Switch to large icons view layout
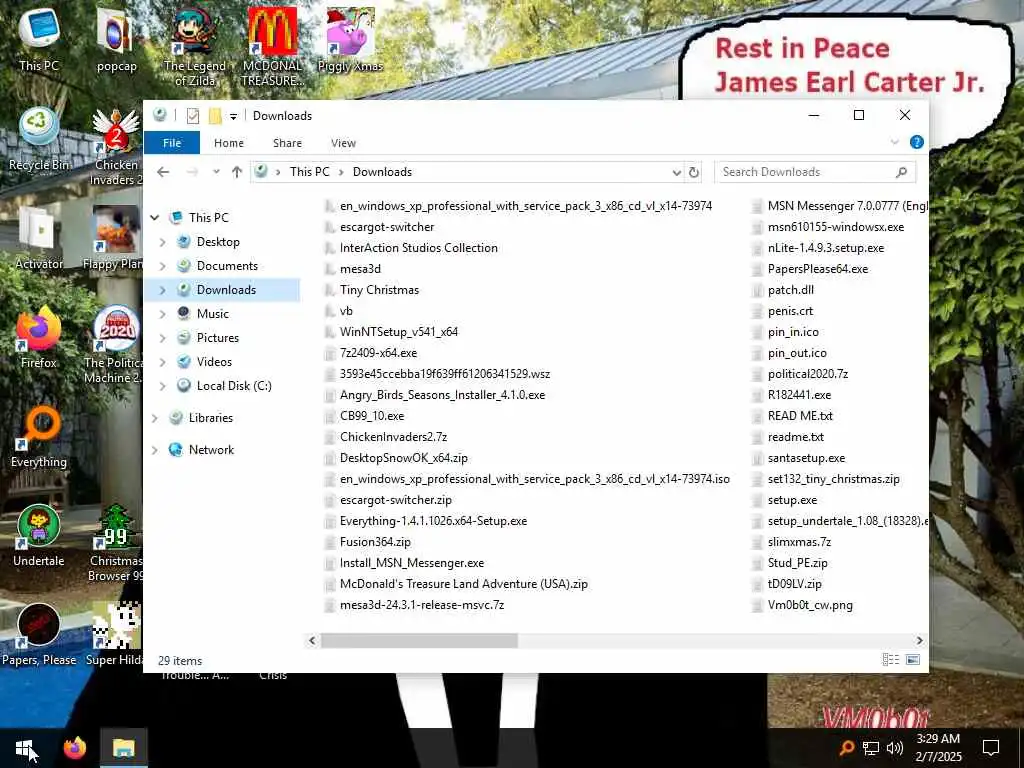Image resolution: width=1024 pixels, height=768 pixels. coord(913,660)
